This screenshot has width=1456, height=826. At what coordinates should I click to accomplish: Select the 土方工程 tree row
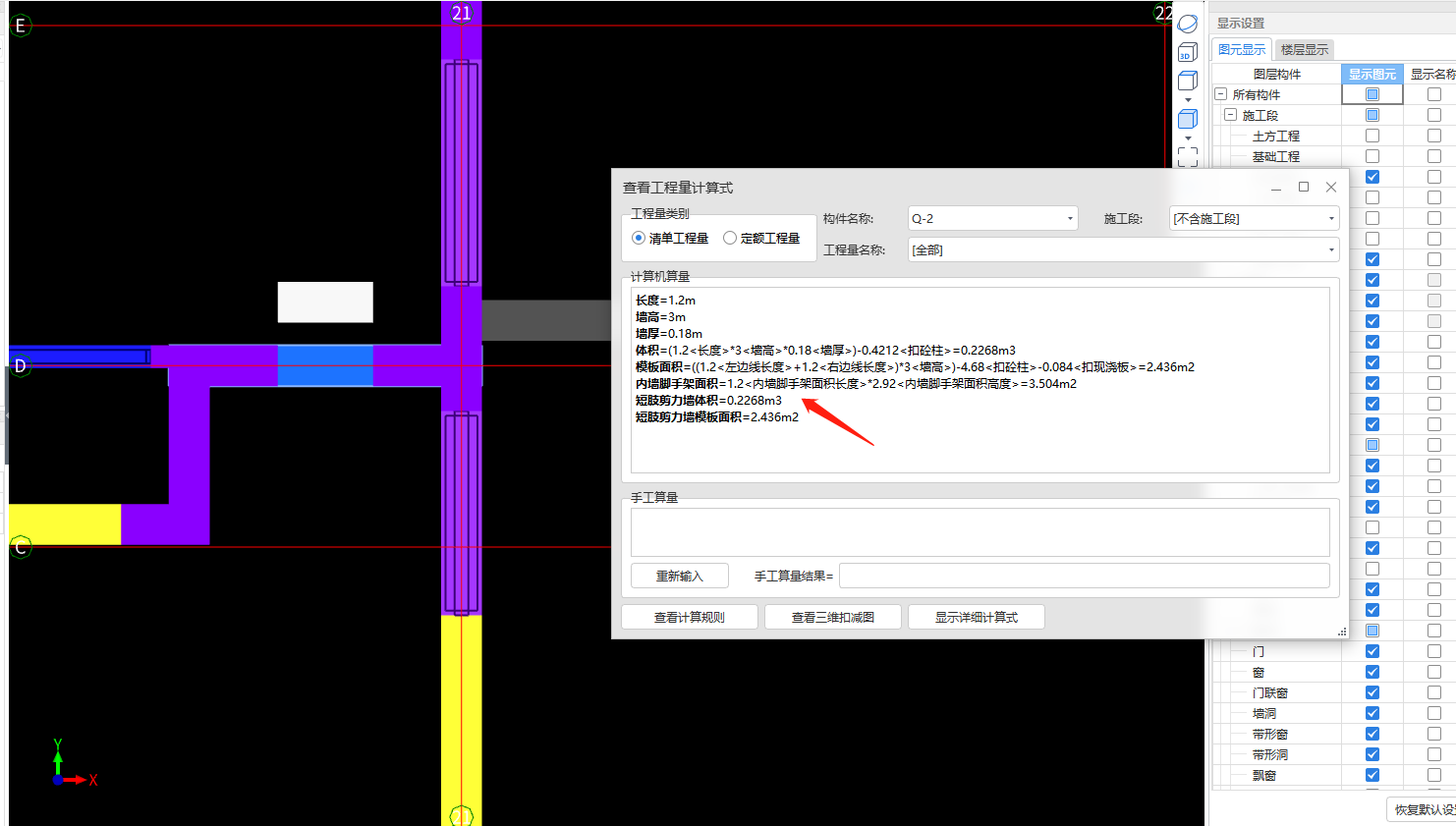tap(1276, 136)
